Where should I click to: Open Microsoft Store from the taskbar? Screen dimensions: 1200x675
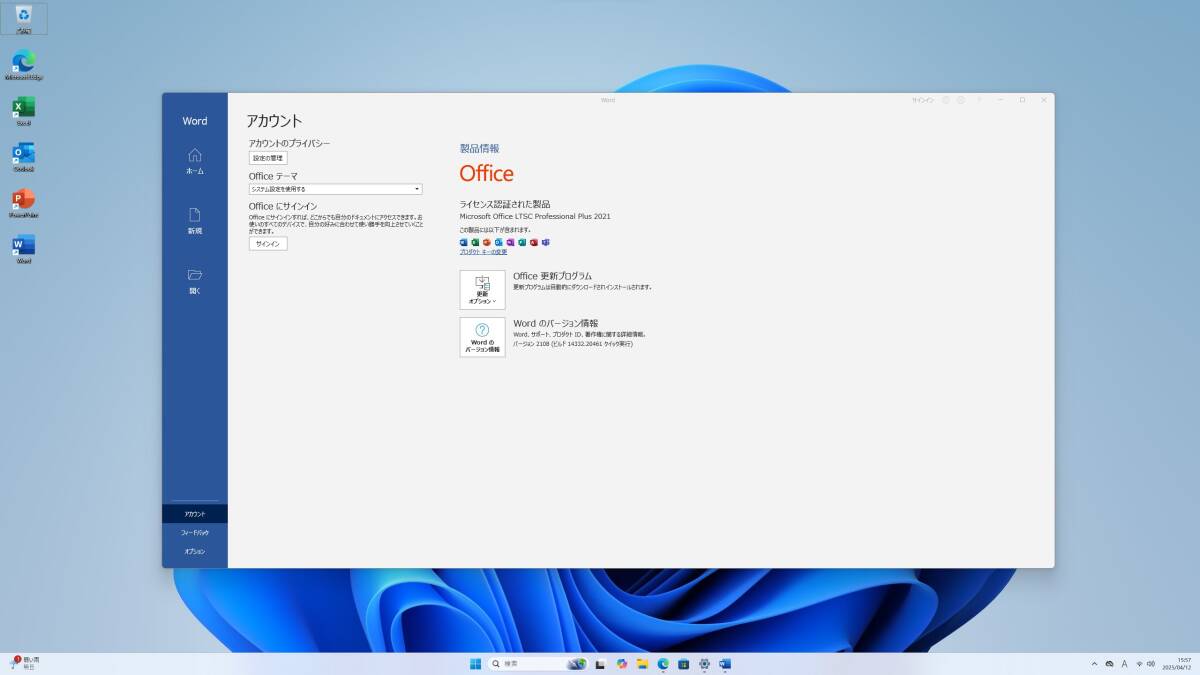684,664
